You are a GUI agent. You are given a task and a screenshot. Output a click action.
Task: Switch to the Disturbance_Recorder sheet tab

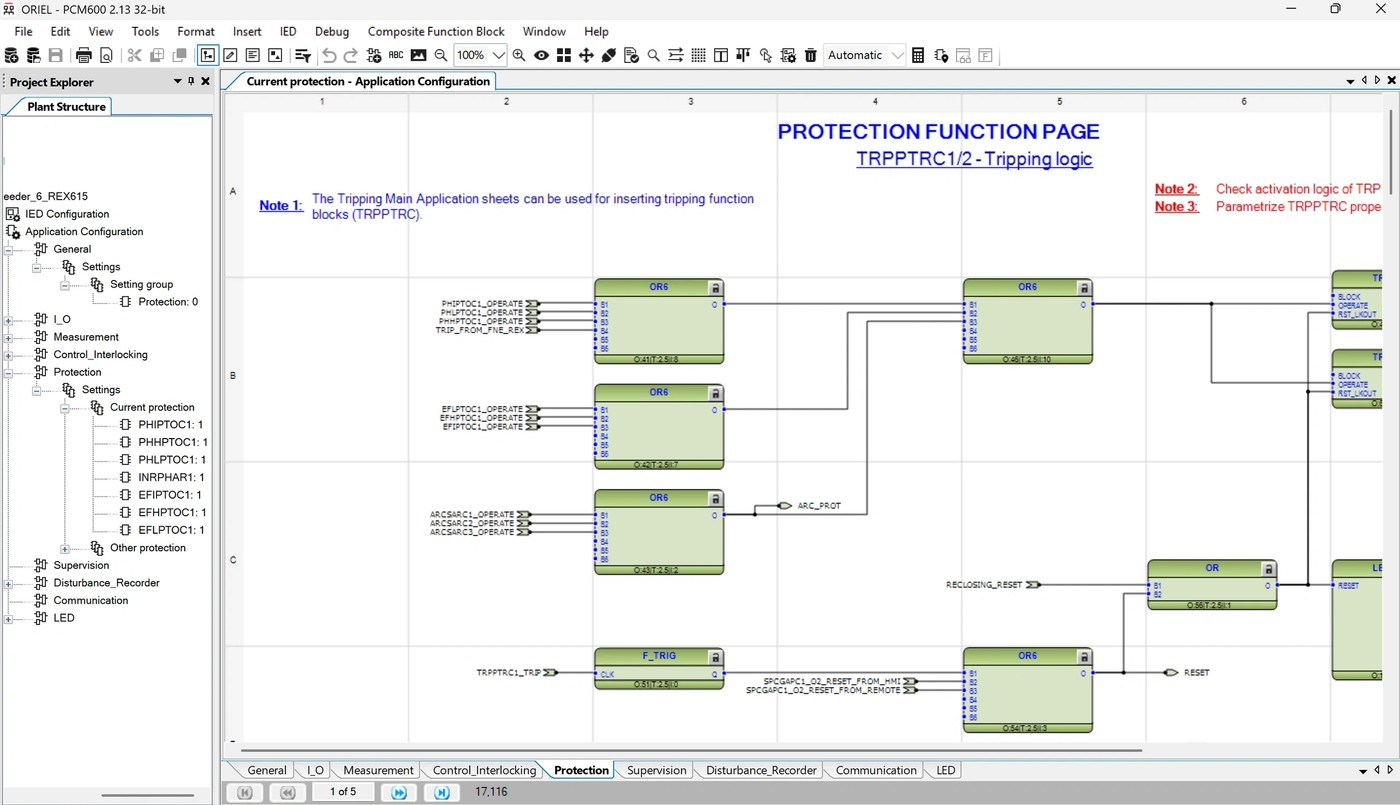pos(762,770)
